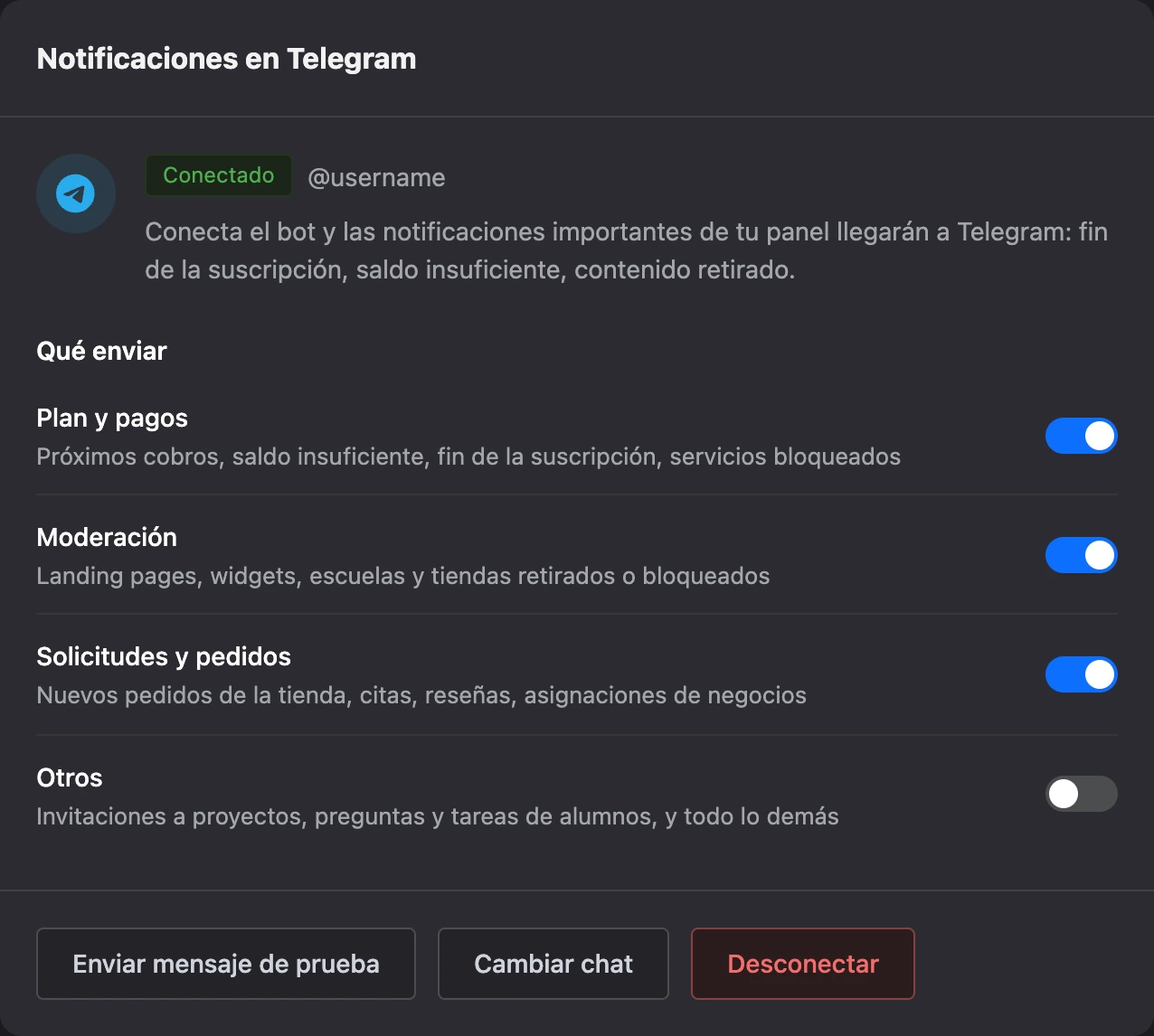This screenshot has width=1154, height=1036.
Task: Click the description starting with Nuevos pedidos
Action: 421,695
